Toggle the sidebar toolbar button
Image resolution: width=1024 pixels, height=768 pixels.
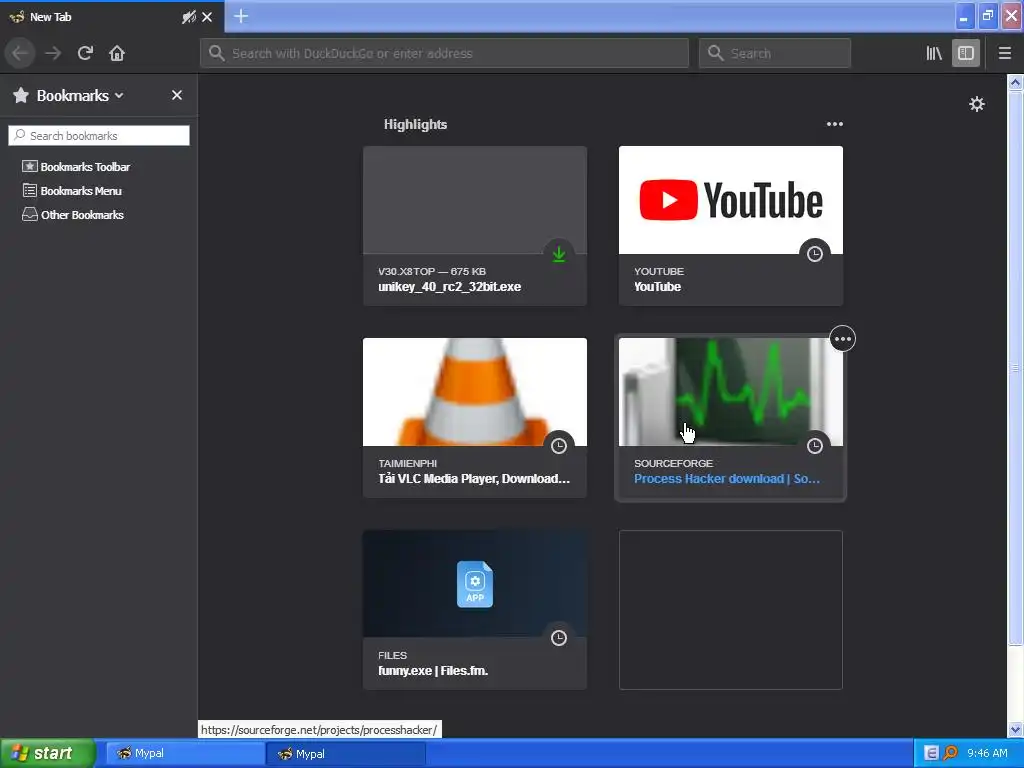click(x=966, y=53)
